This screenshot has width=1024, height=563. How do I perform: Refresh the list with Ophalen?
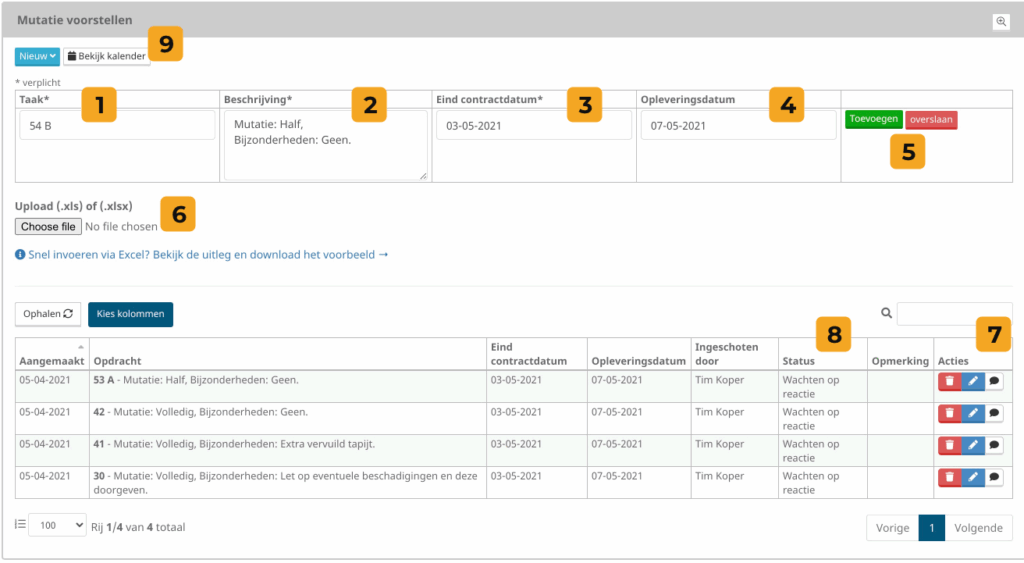(48, 314)
